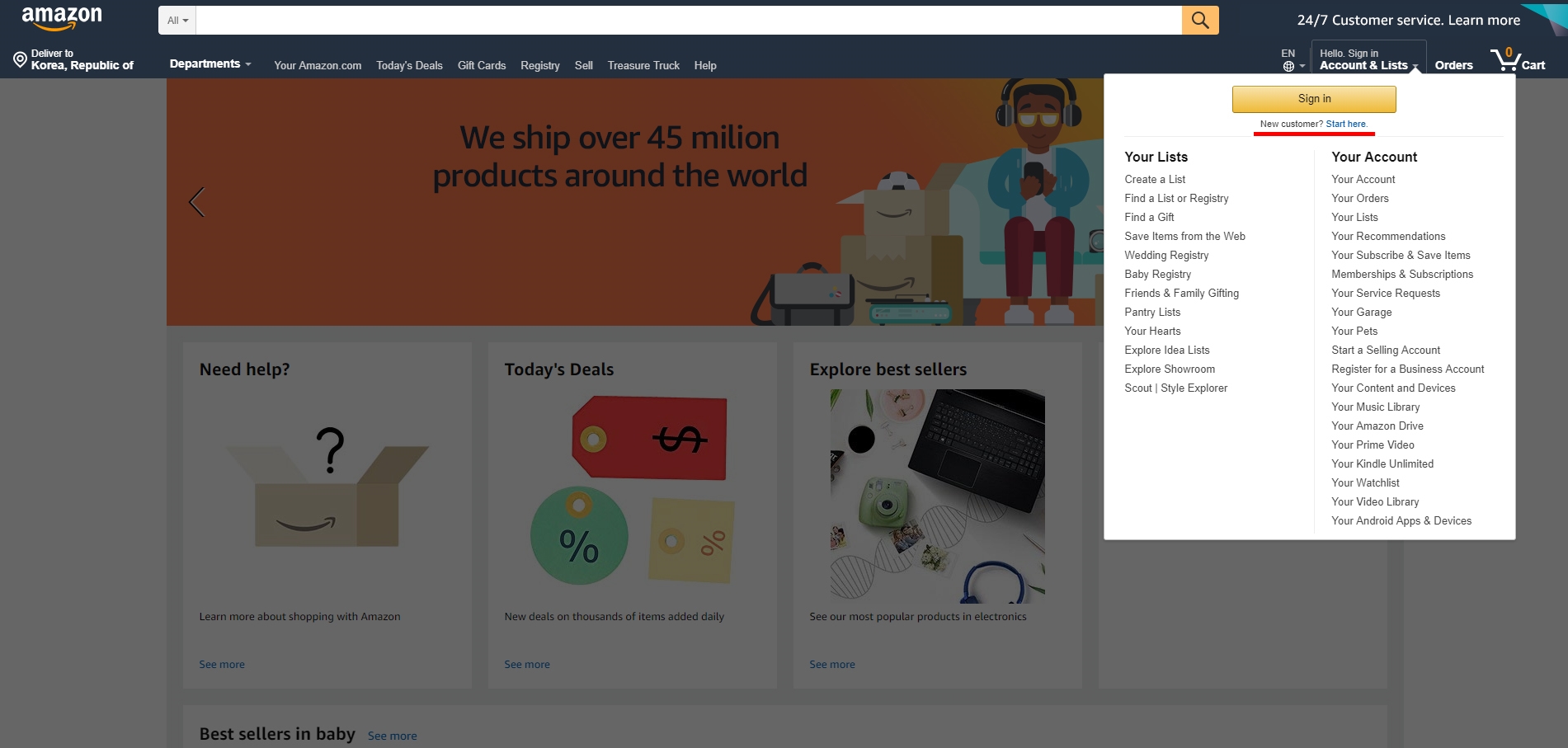
Task: Click the Start here new customer link
Action: 1346,124
